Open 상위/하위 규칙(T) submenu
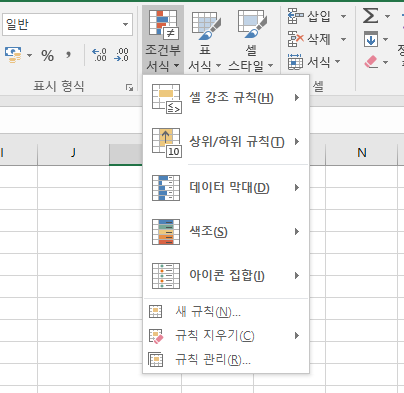Image resolution: width=404 pixels, height=393 pixels. pyautogui.click(x=226, y=142)
